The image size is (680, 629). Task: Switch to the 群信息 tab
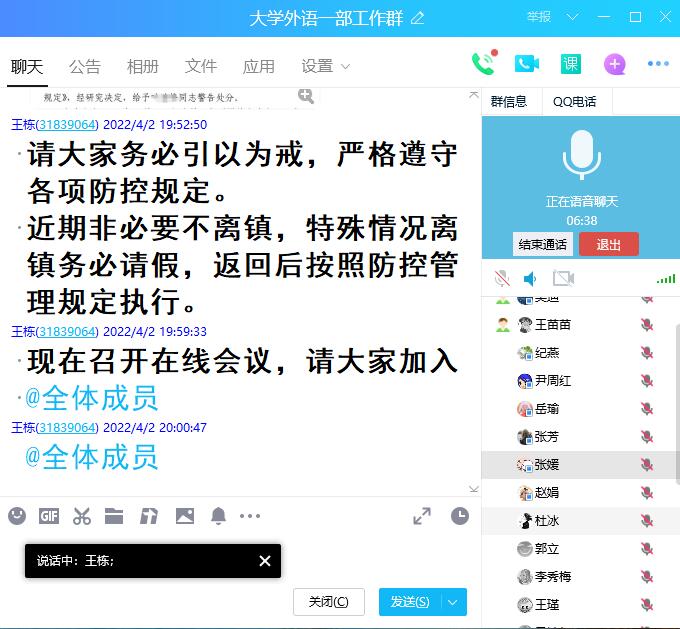pos(509,101)
